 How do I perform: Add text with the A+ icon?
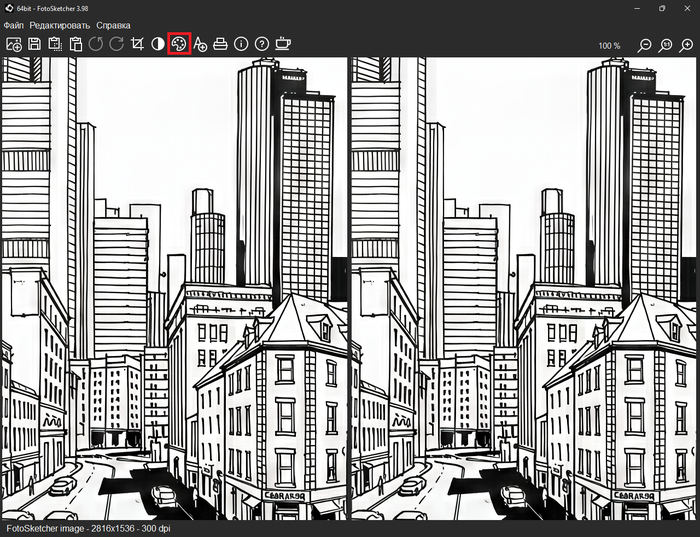point(200,44)
